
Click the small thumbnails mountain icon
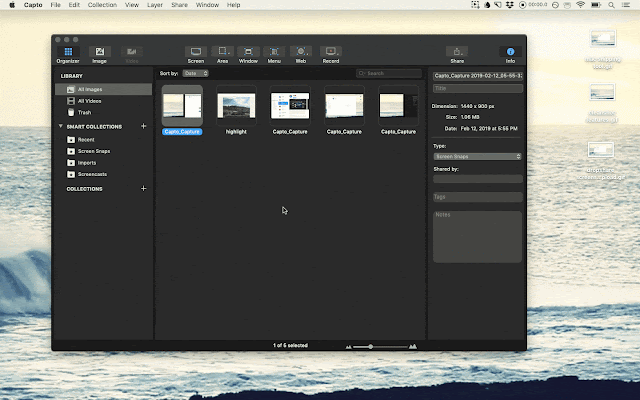click(349, 347)
